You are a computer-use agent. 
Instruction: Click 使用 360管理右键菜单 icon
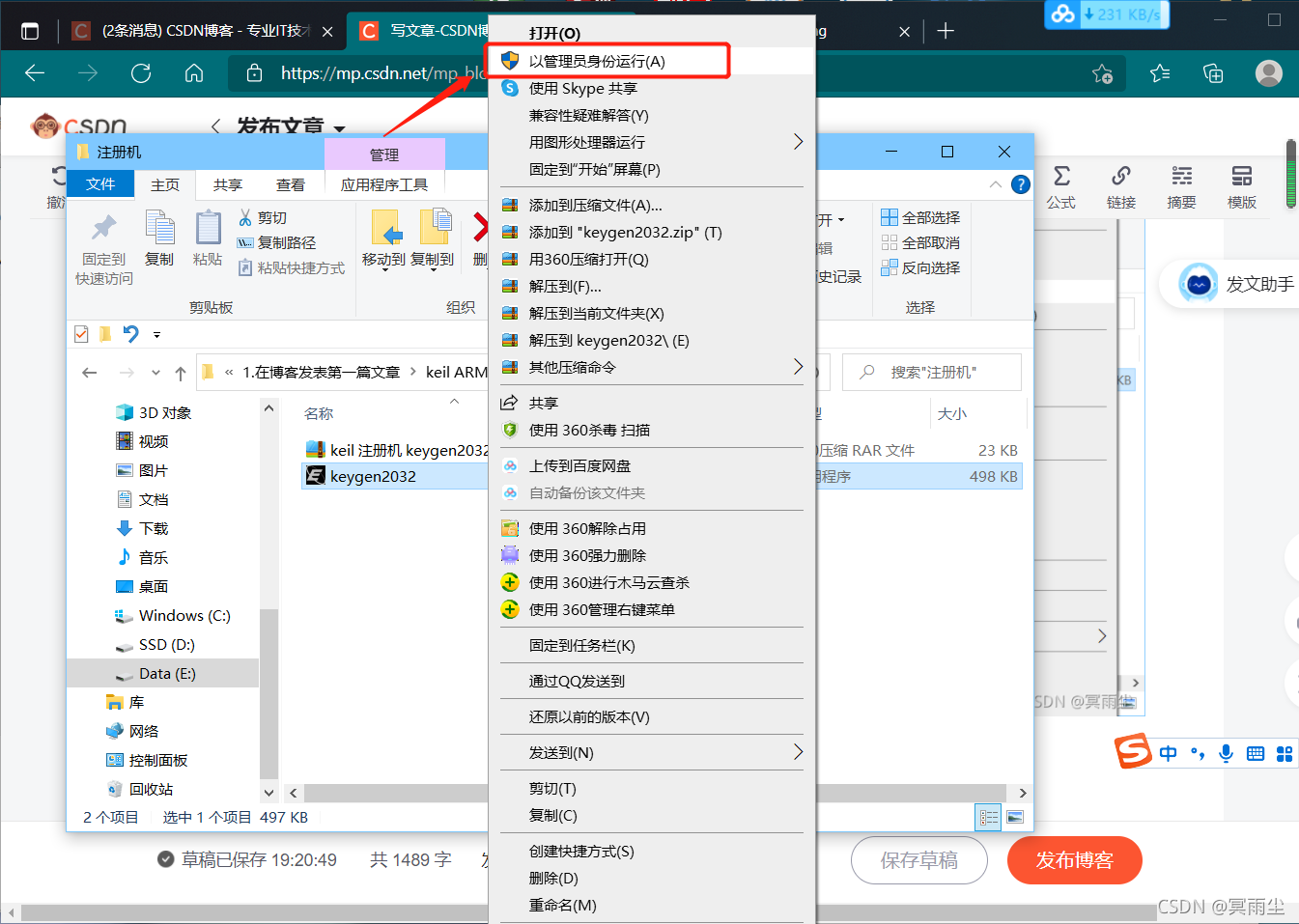pos(510,609)
